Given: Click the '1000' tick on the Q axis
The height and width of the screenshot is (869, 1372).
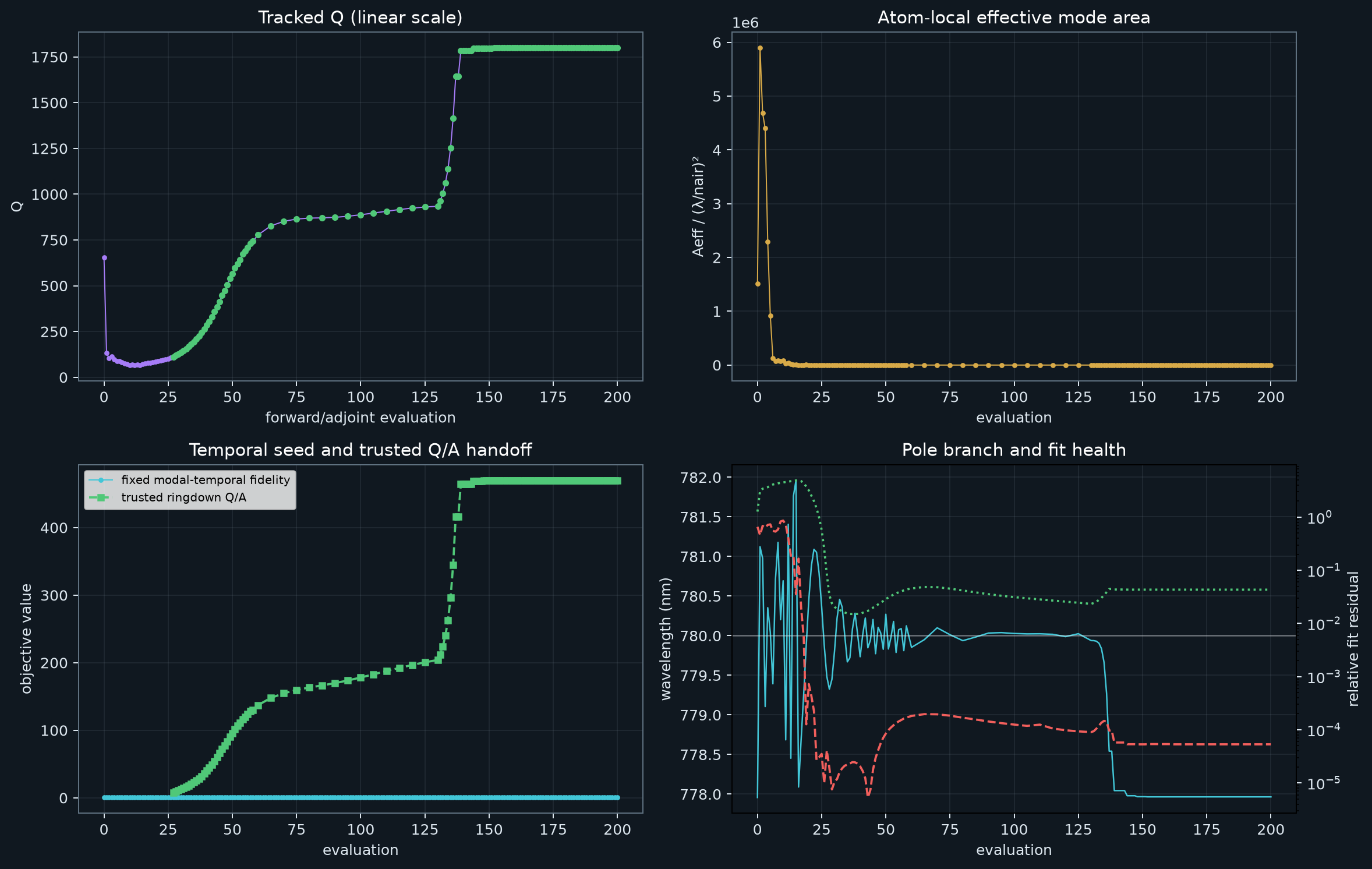Looking at the screenshot, I should point(49,195).
